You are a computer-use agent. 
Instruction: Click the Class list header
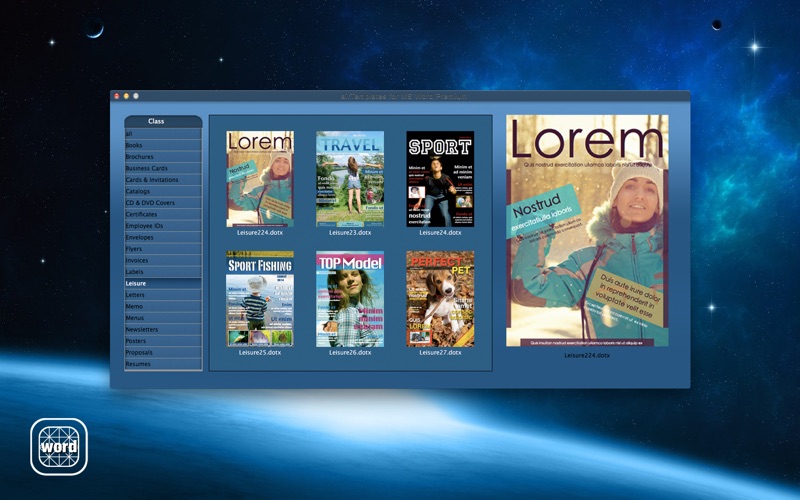(x=163, y=121)
